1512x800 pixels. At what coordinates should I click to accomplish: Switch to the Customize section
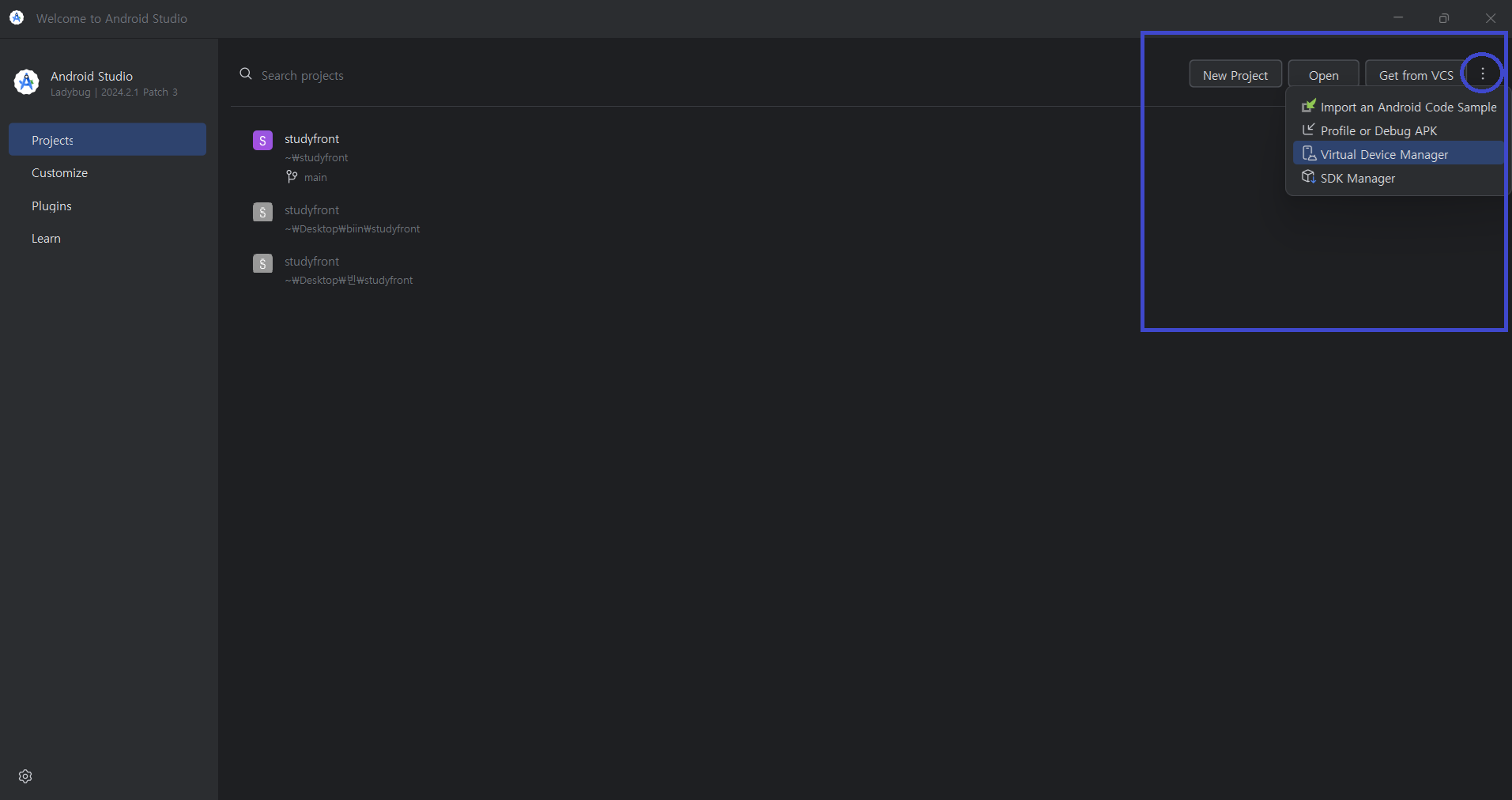60,172
